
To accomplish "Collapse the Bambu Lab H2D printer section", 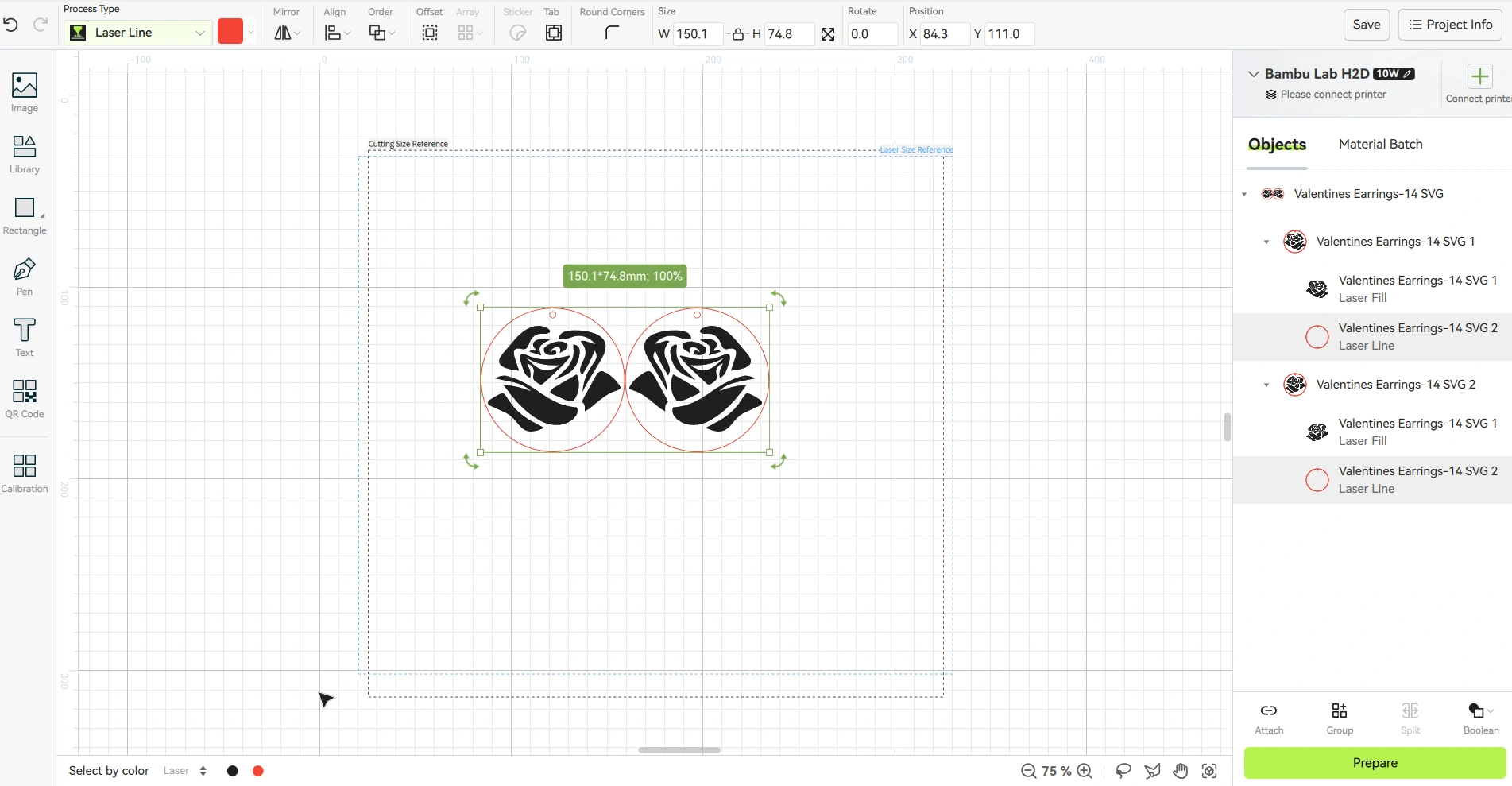I will click(x=1253, y=74).
